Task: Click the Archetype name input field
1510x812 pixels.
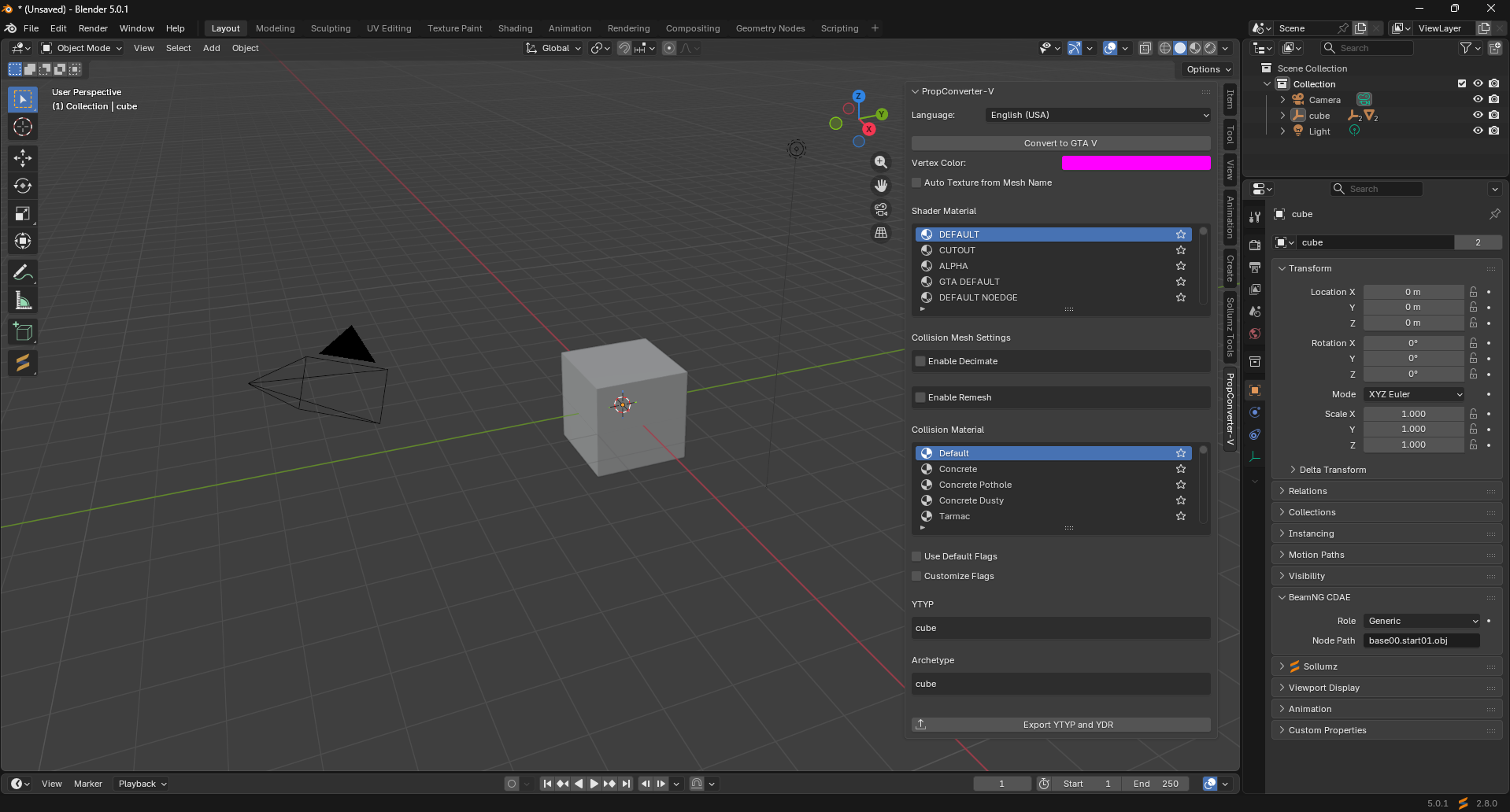Action: coord(1060,684)
